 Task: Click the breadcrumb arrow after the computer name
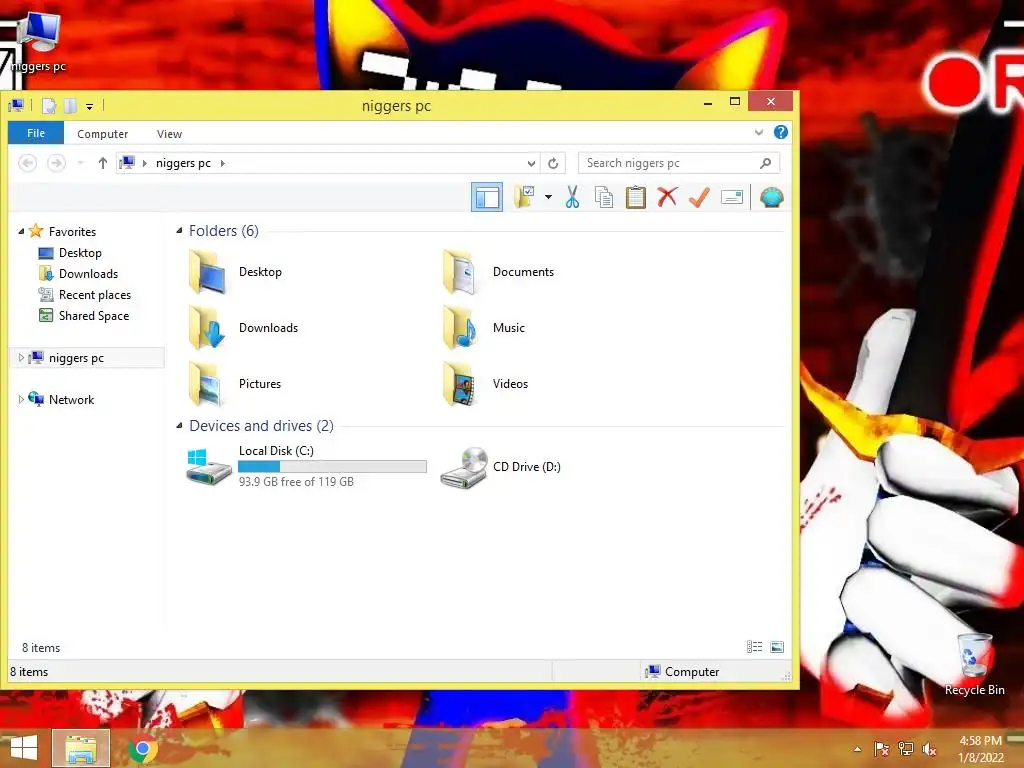[x=223, y=163]
